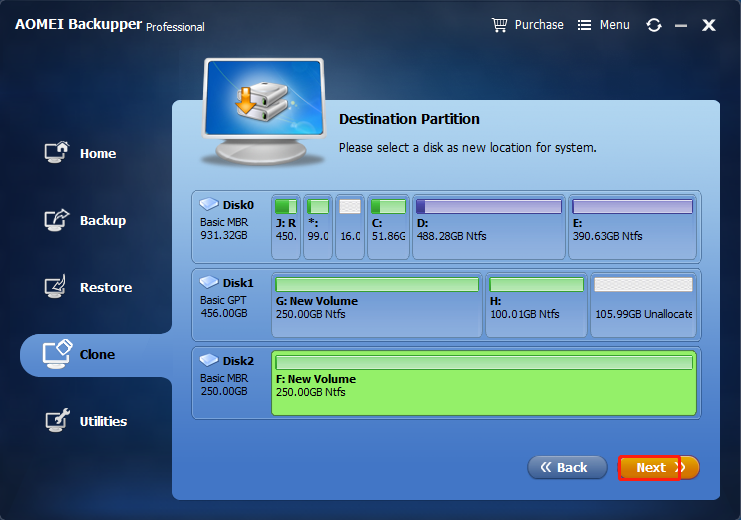Open Utilities label in sidebar
Image resolution: width=741 pixels, height=520 pixels.
tap(103, 421)
